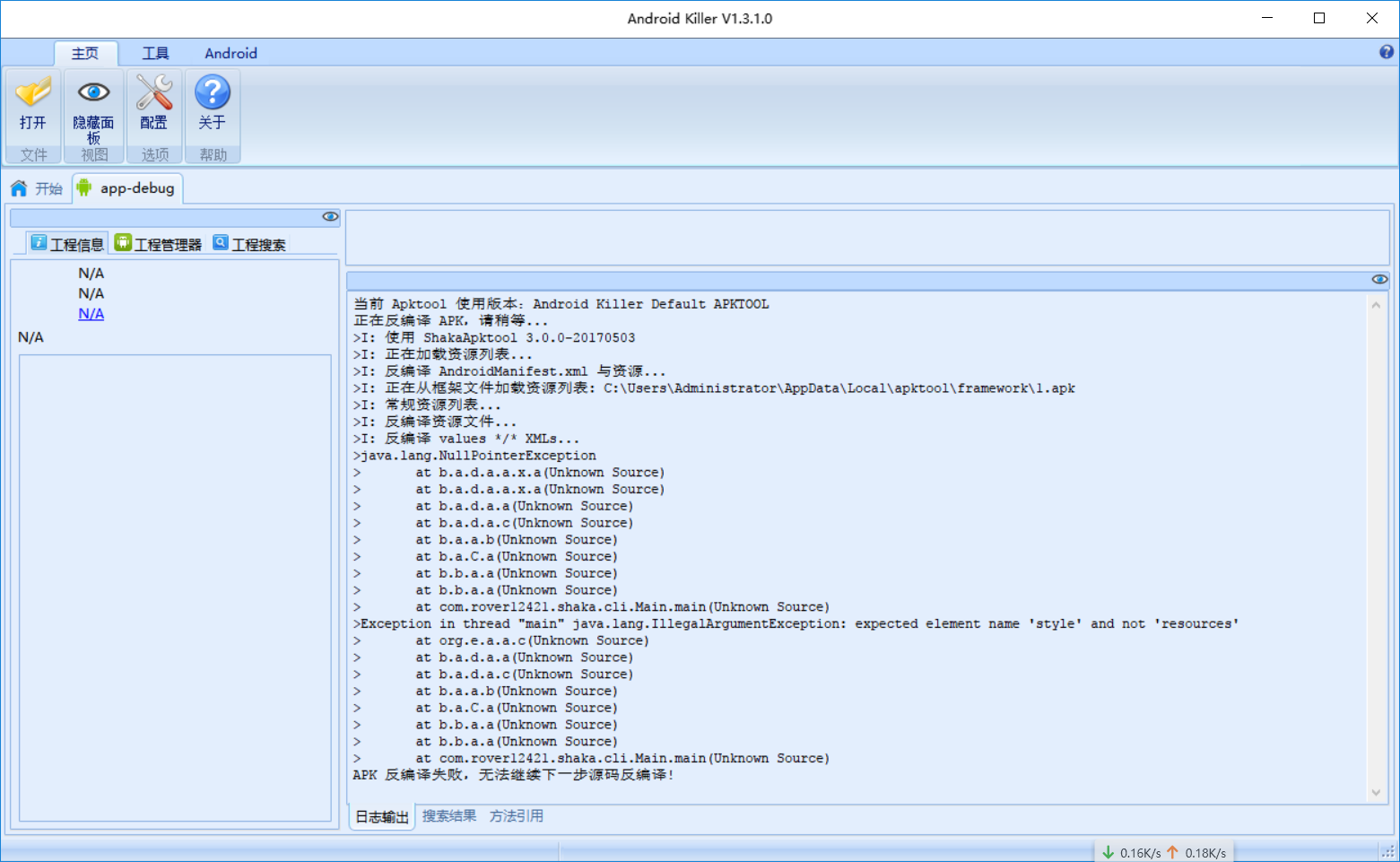Click the green Android icon on app-debug tab
Image resolution: width=1400 pixels, height=862 pixels.
click(x=84, y=187)
